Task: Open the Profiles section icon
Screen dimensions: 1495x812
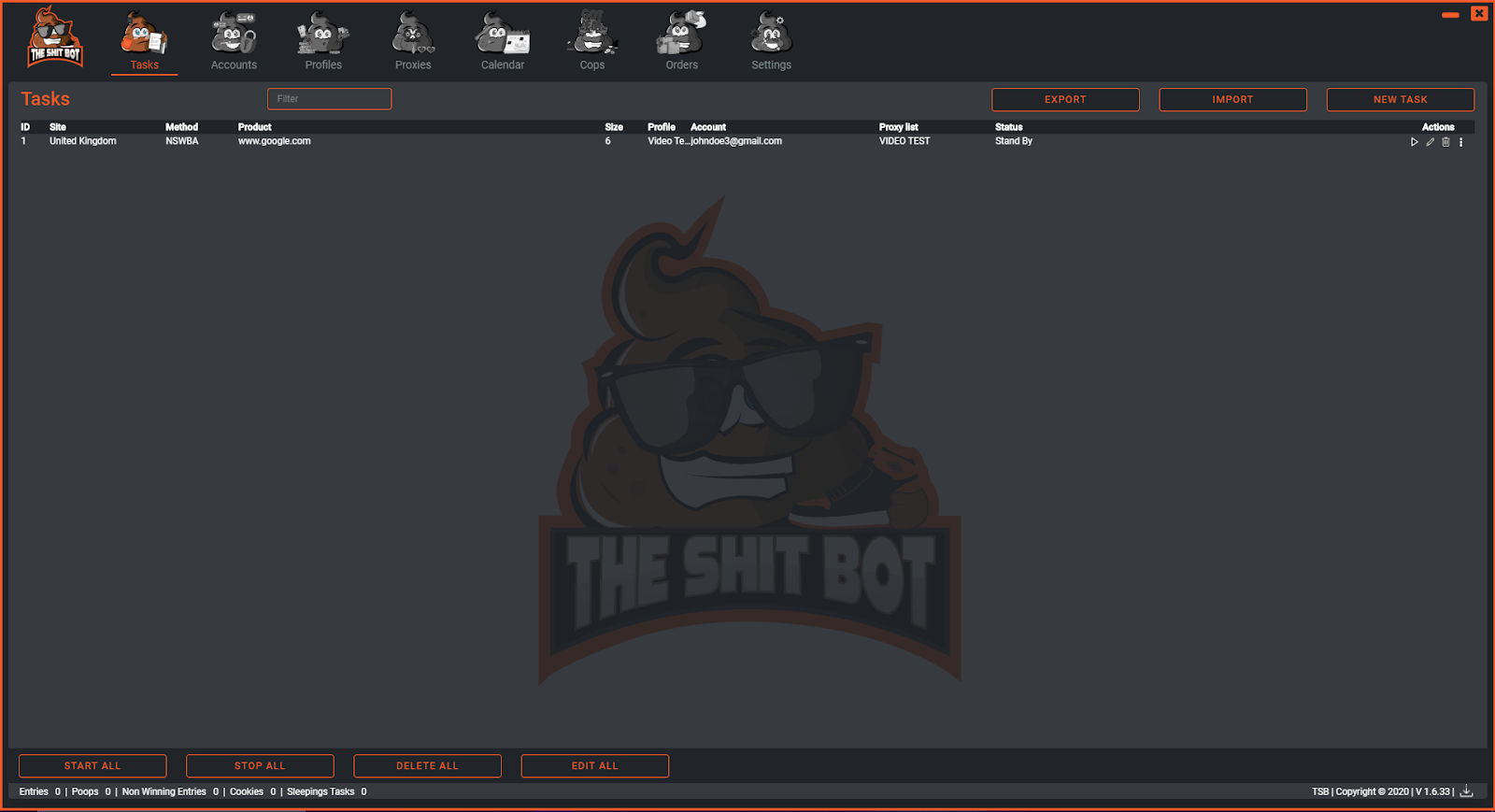Action: tap(323, 35)
